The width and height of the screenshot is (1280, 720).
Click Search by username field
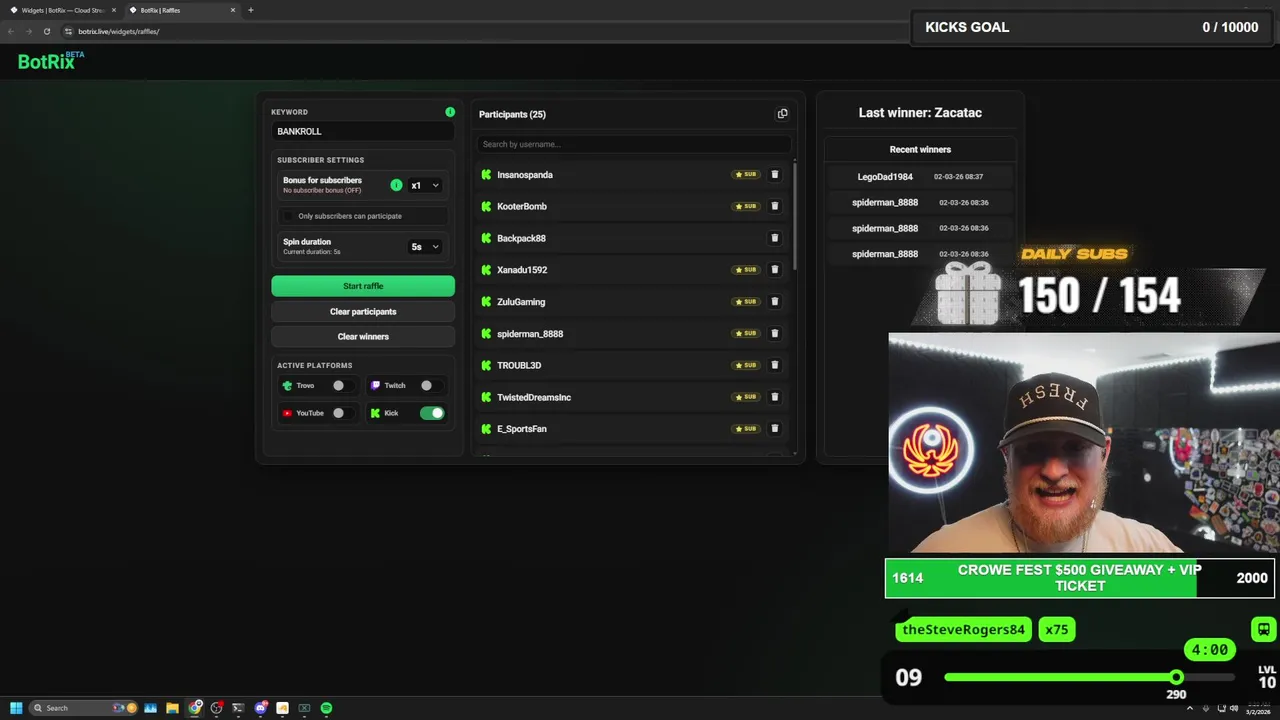click(632, 144)
